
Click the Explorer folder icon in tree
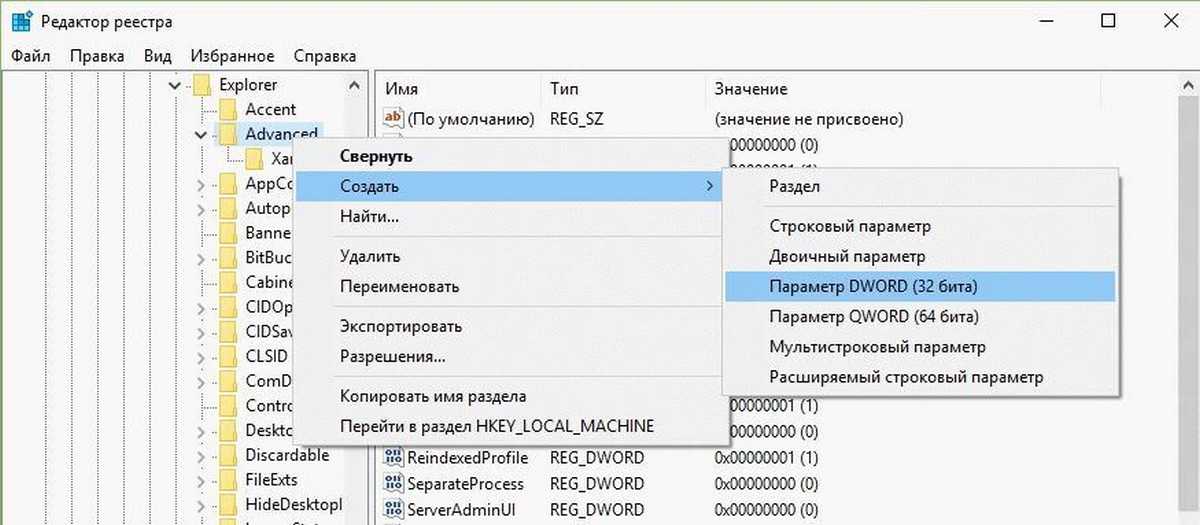(x=203, y=85)
